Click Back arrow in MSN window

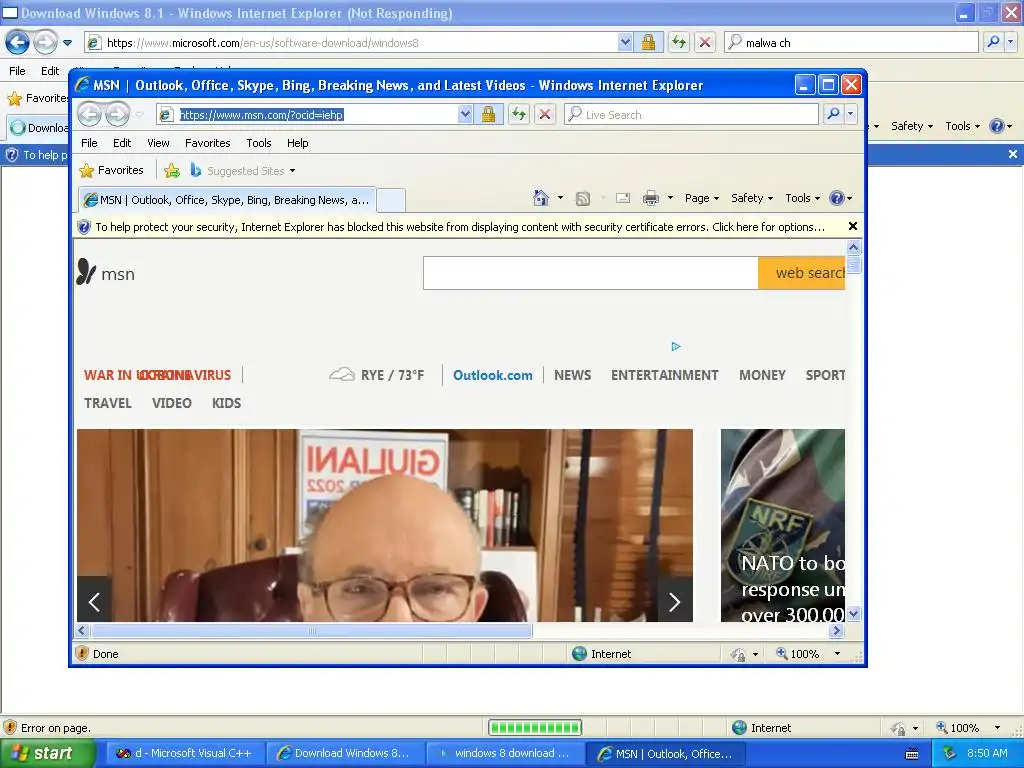tap(90, 114)
